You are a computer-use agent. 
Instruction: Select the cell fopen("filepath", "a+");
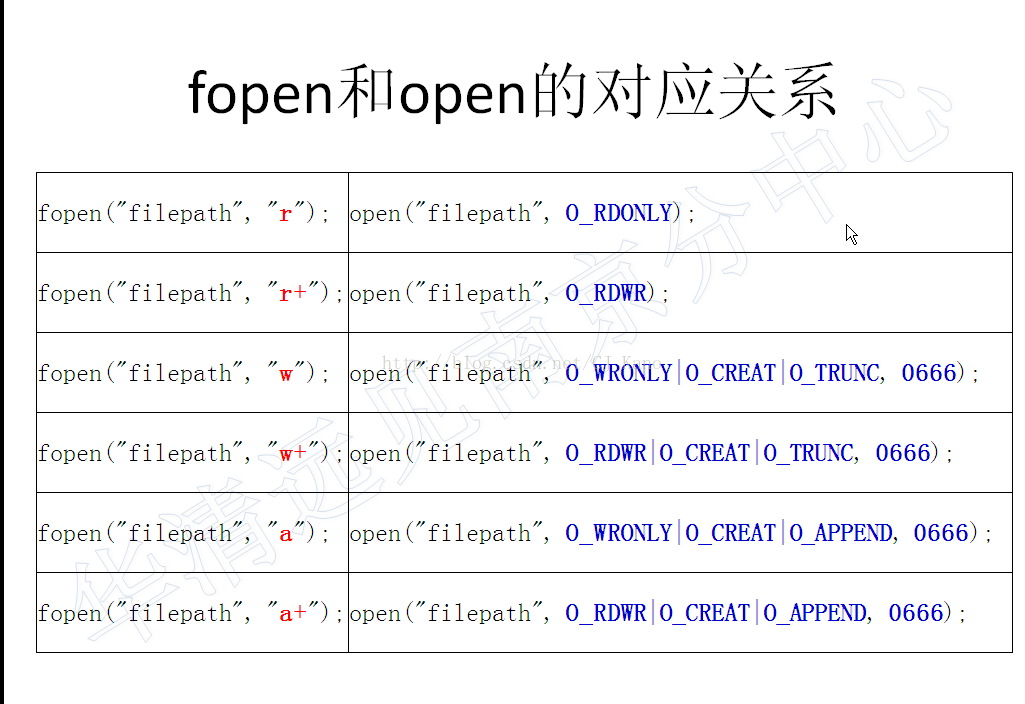[x=192, y=612]
